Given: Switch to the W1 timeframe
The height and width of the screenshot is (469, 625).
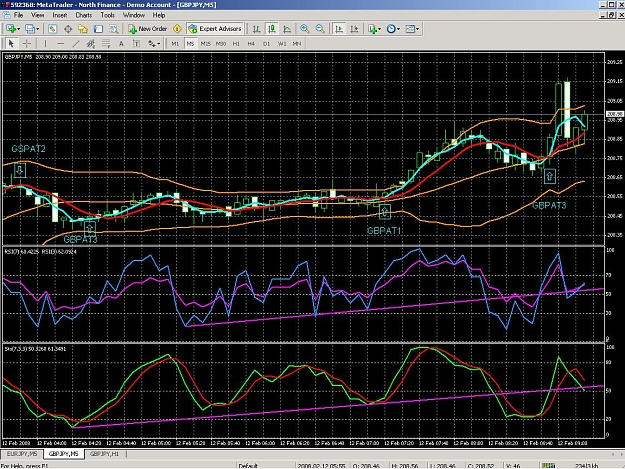Looking at the screenshot, I should [x=282, y=43].
